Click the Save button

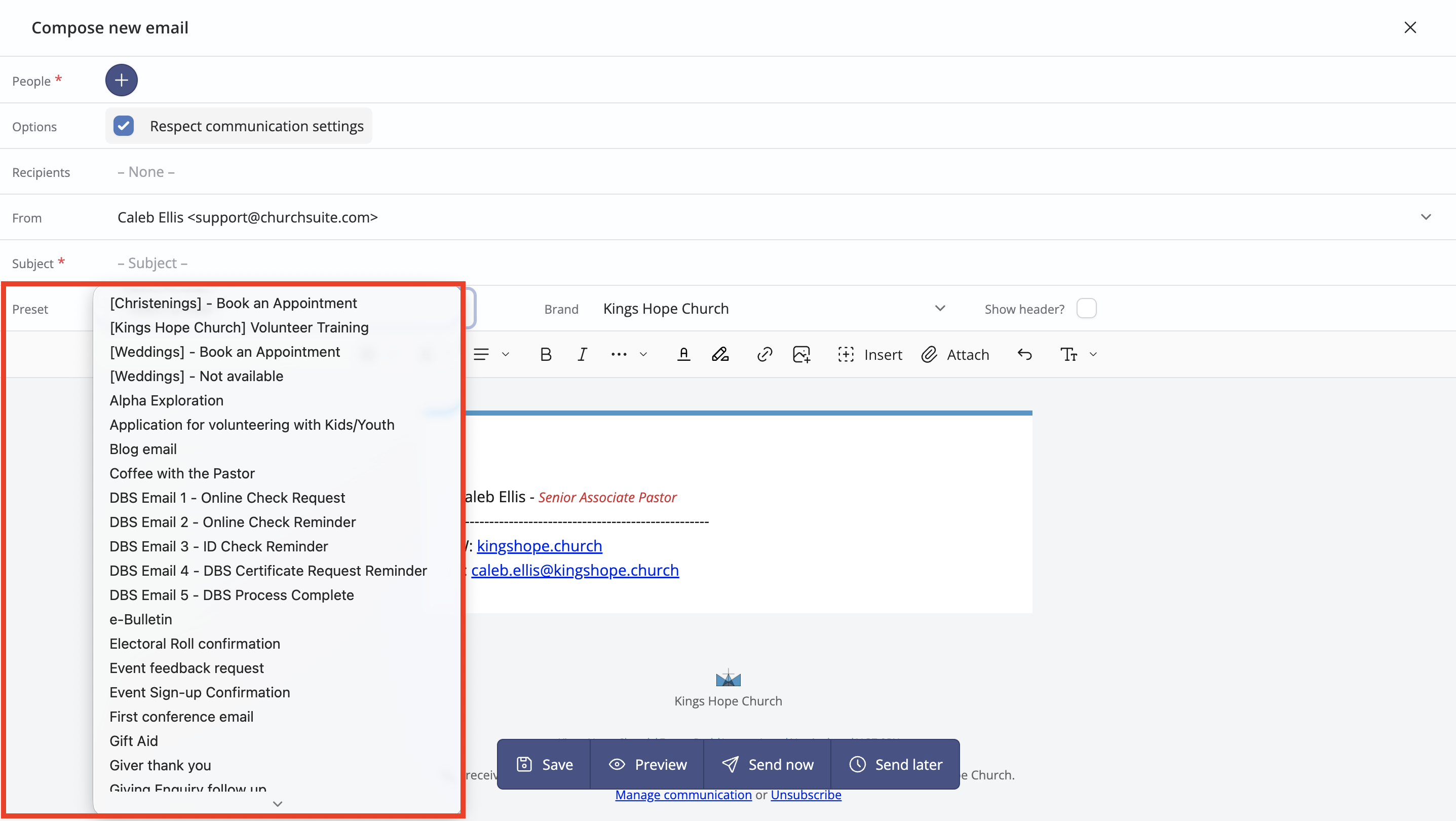[544, 764]
